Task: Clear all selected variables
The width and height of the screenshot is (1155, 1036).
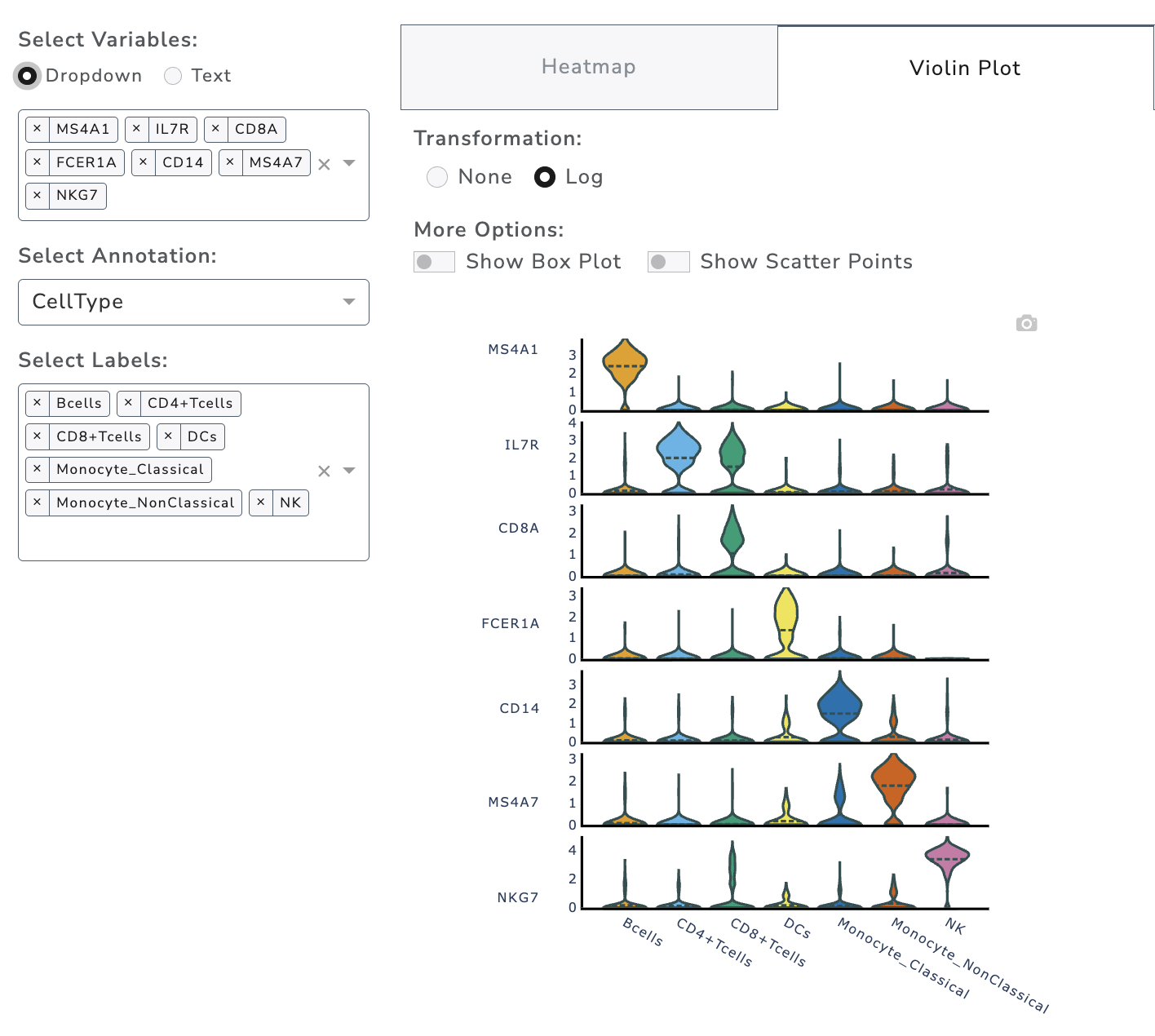Action: click(x=324, y=164)
